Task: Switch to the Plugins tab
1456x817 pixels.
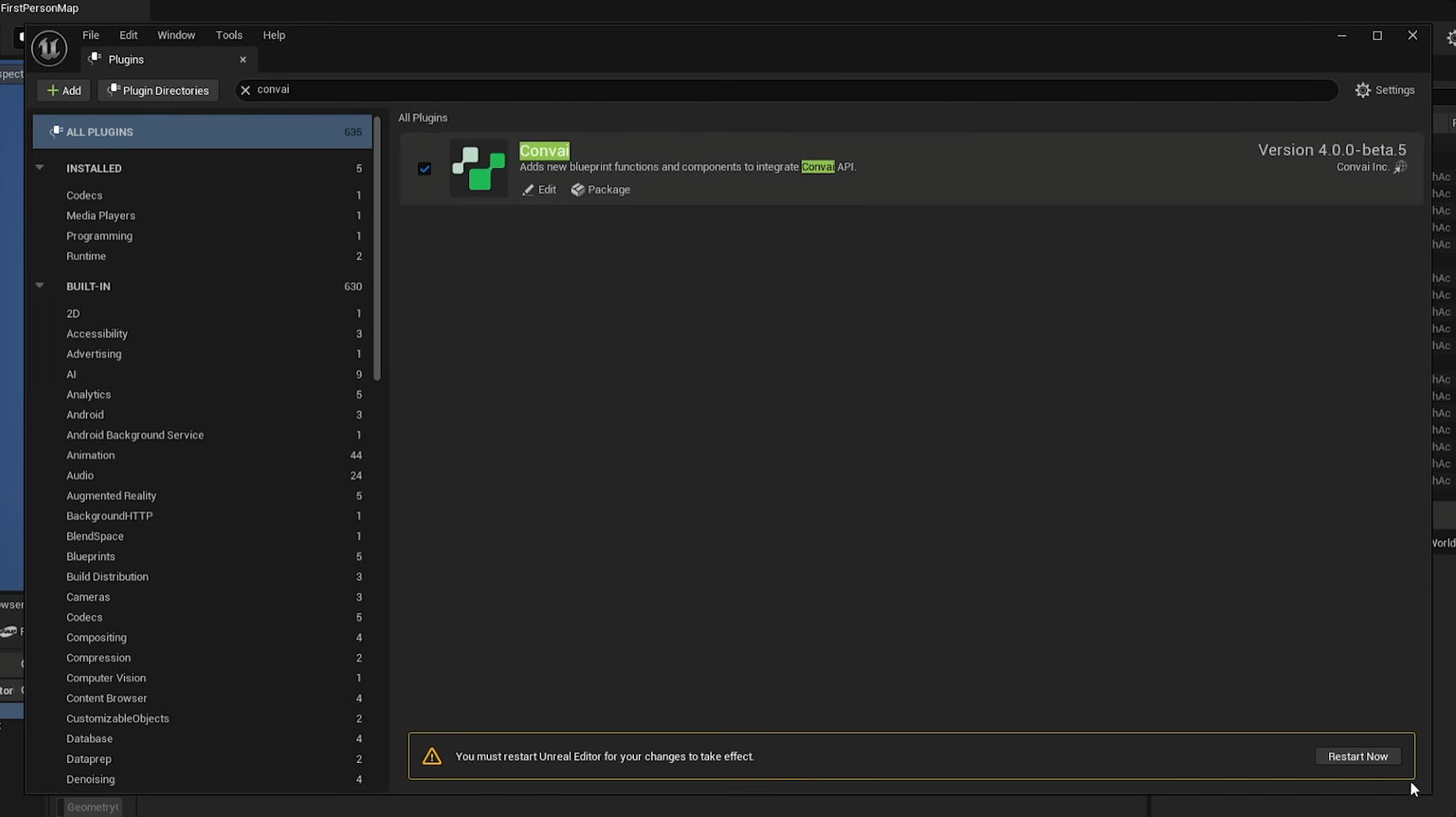Action: coord(170,59)
